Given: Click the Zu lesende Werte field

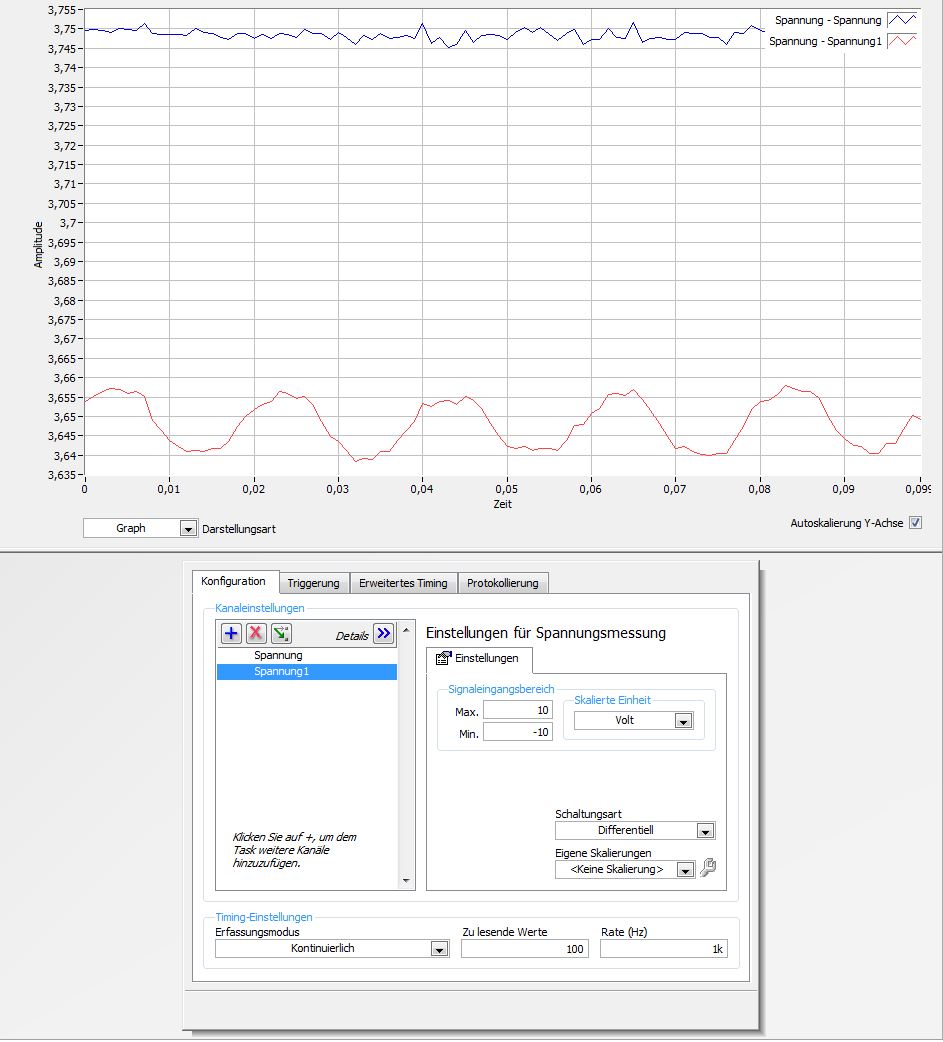Looking at the screenshot, I should pyautogui.click(x=524, y=949).
